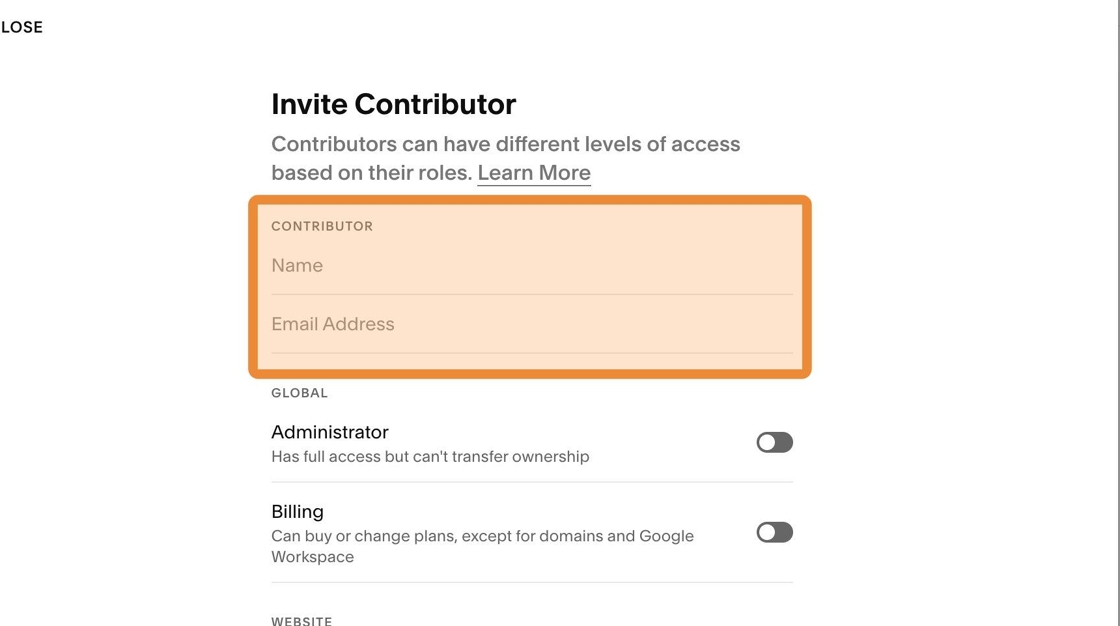
Task: Click into the Email Address field
Action: [x=531, y=324]
